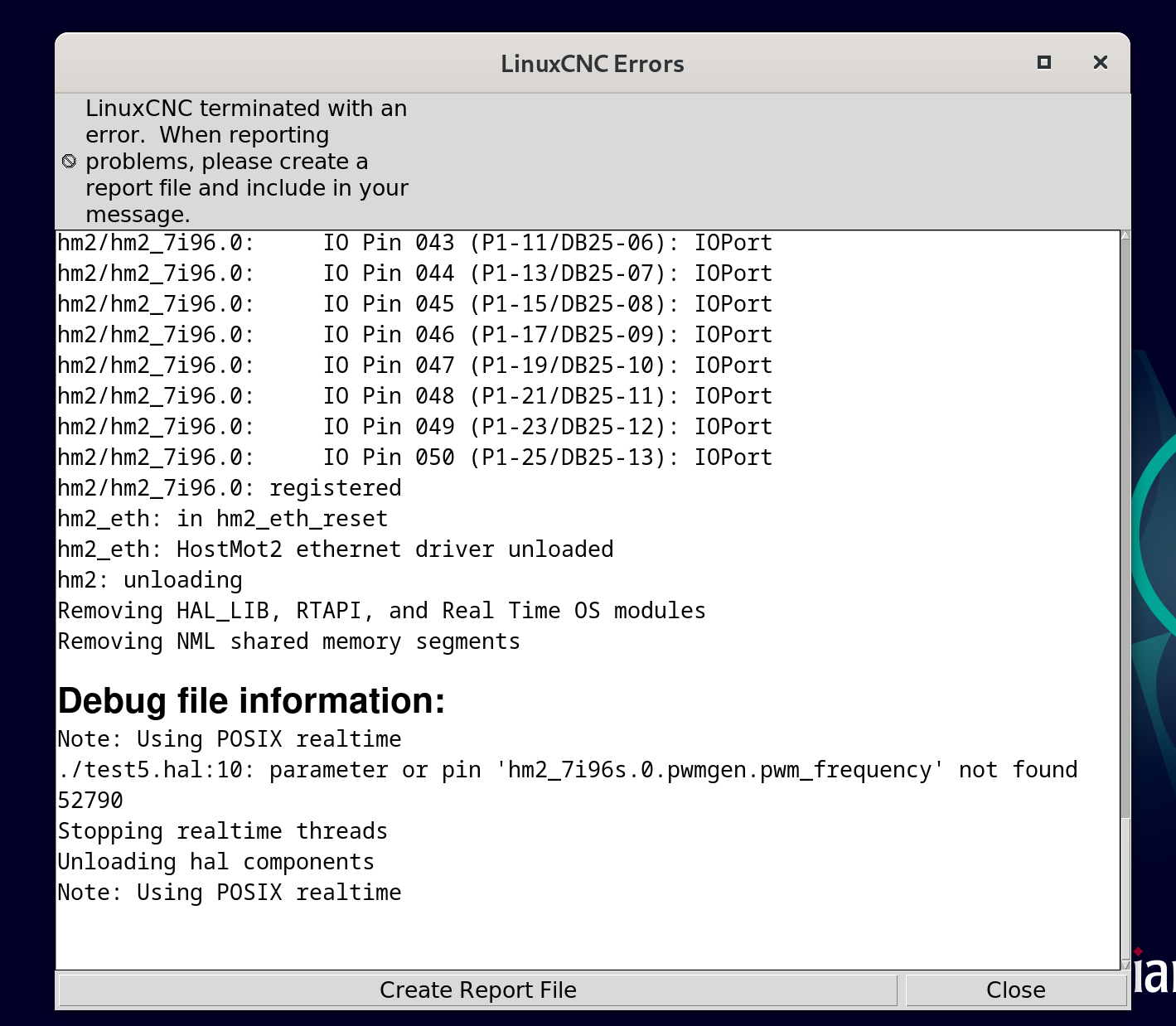This screenshot has width=1176, height=1026.
Task: Click the line 'IO Pin 045 (P1-15/DB25-08)'
Action: point(415,304)
